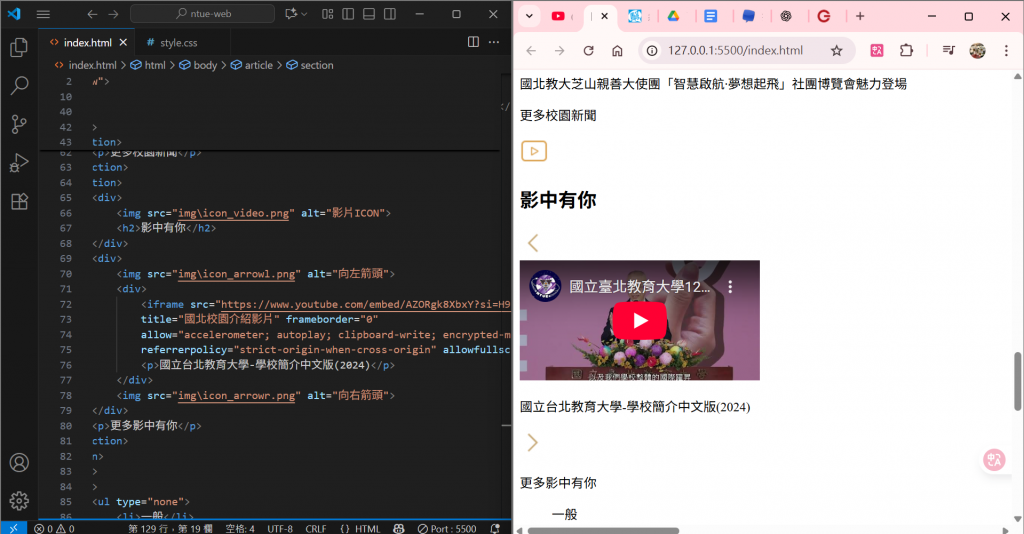Screen dimensions: 1024x534
Task: Click the right arrow image on the page
Action: click(533, 443)
